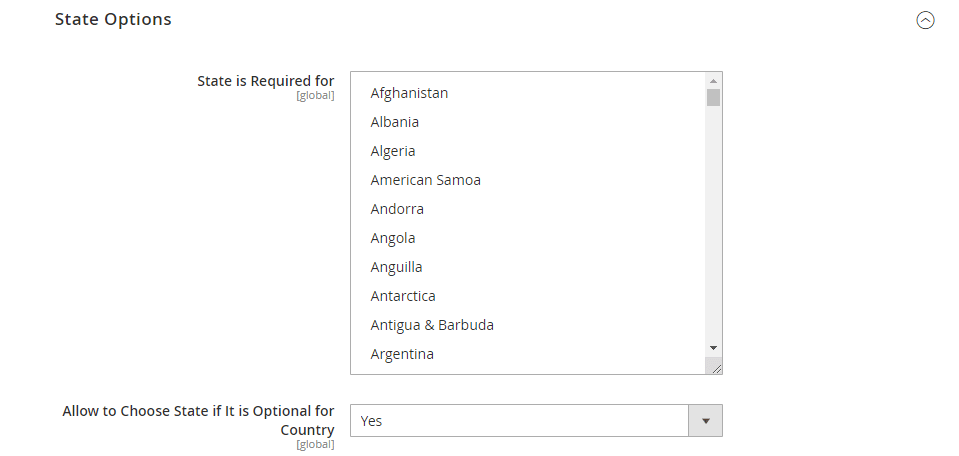Select Argentina in the list

click(x=402, y=354)
